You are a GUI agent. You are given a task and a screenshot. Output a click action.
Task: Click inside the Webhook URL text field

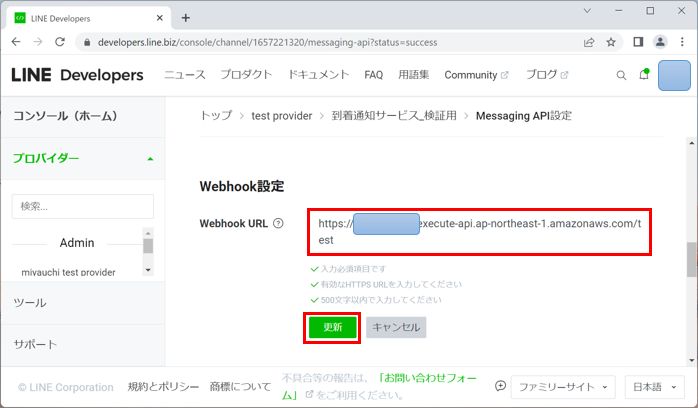(479, 232)
